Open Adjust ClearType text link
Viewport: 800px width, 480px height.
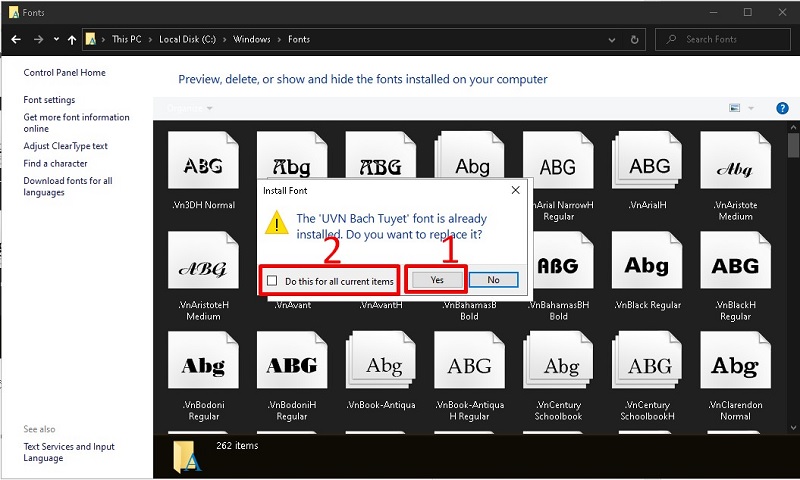[x=65, y=146]
